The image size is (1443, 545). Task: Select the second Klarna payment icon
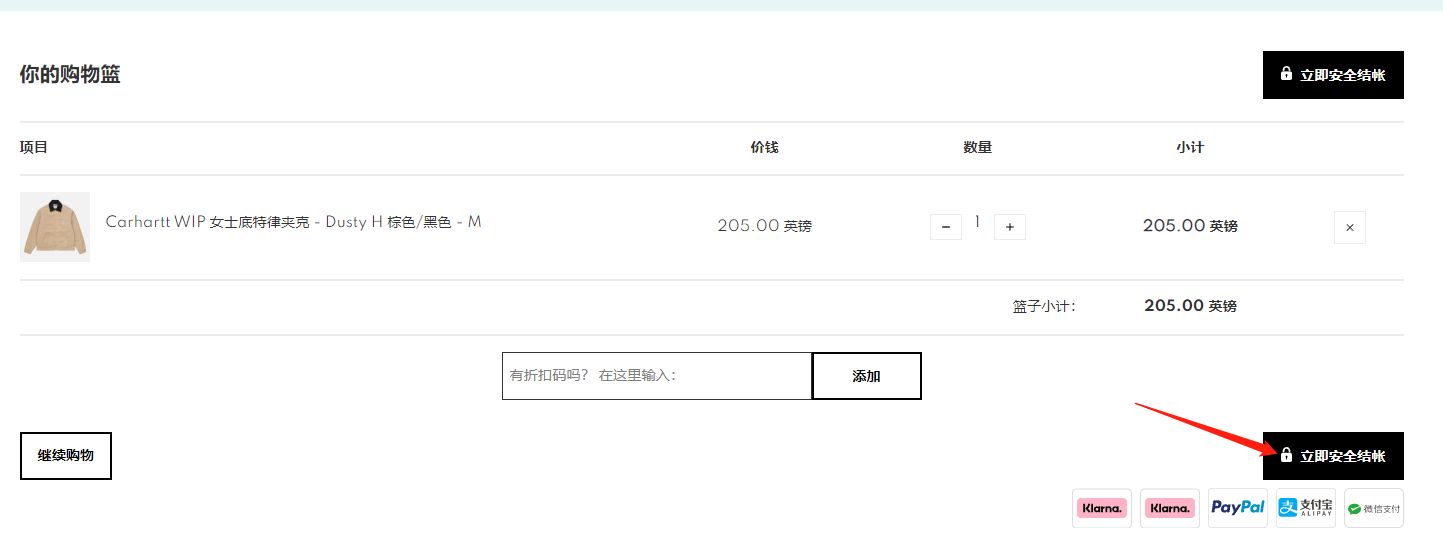1170,508
